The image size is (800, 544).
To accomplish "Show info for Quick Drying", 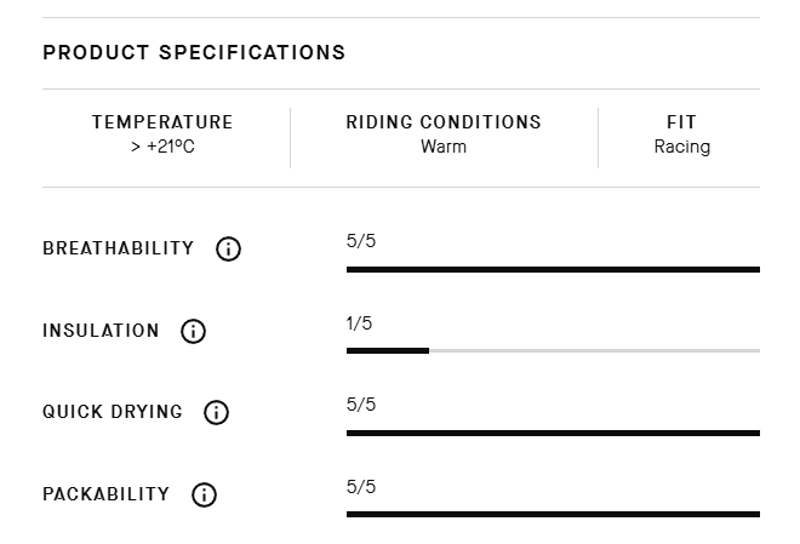I will 216,412.
